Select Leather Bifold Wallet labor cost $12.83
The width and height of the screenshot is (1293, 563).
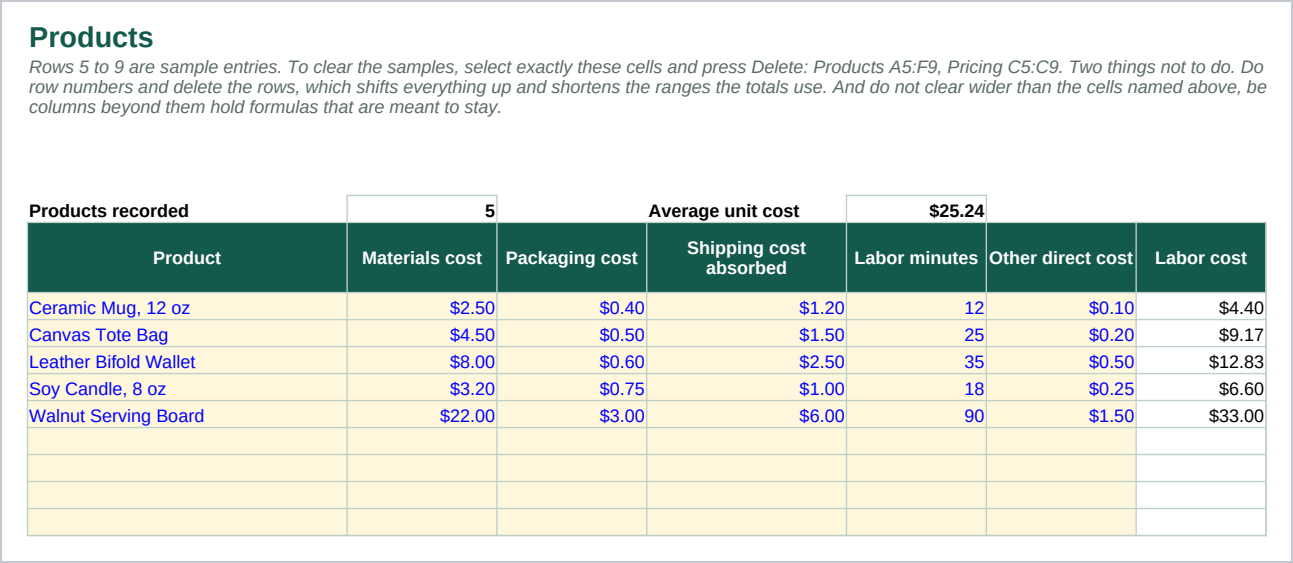[1201, 361]
